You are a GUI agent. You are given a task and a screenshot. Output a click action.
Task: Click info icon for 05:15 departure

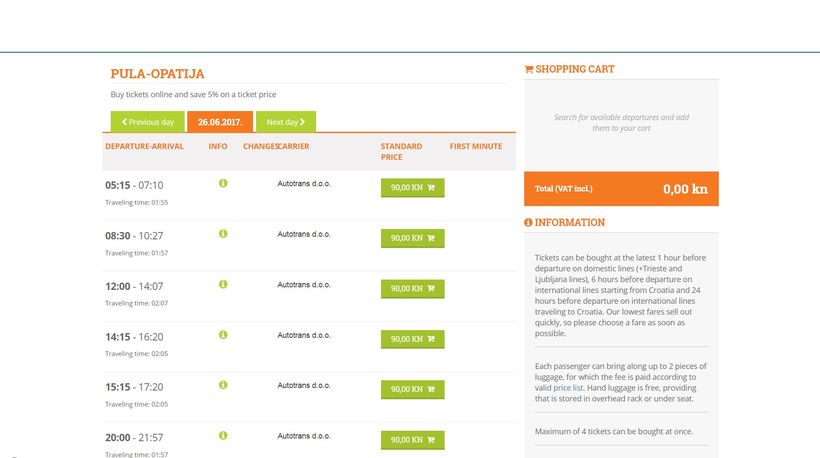223,183
